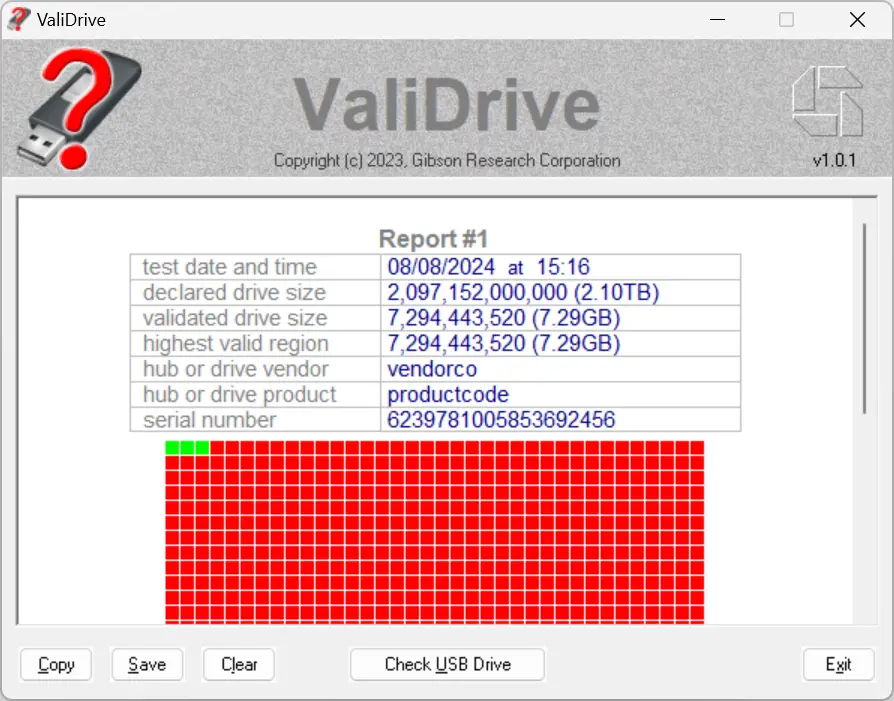Click the 'test date and time' label
This screenshot has width=894, height=701.
point(229,267)
